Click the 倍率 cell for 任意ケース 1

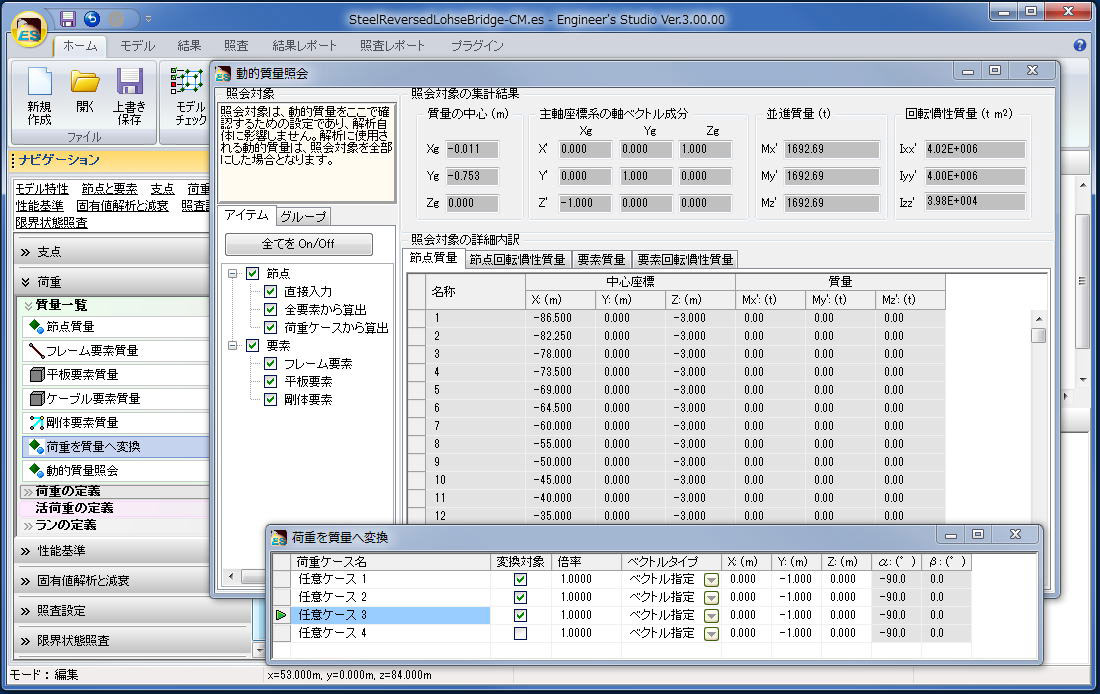click(x=585, y=580)
